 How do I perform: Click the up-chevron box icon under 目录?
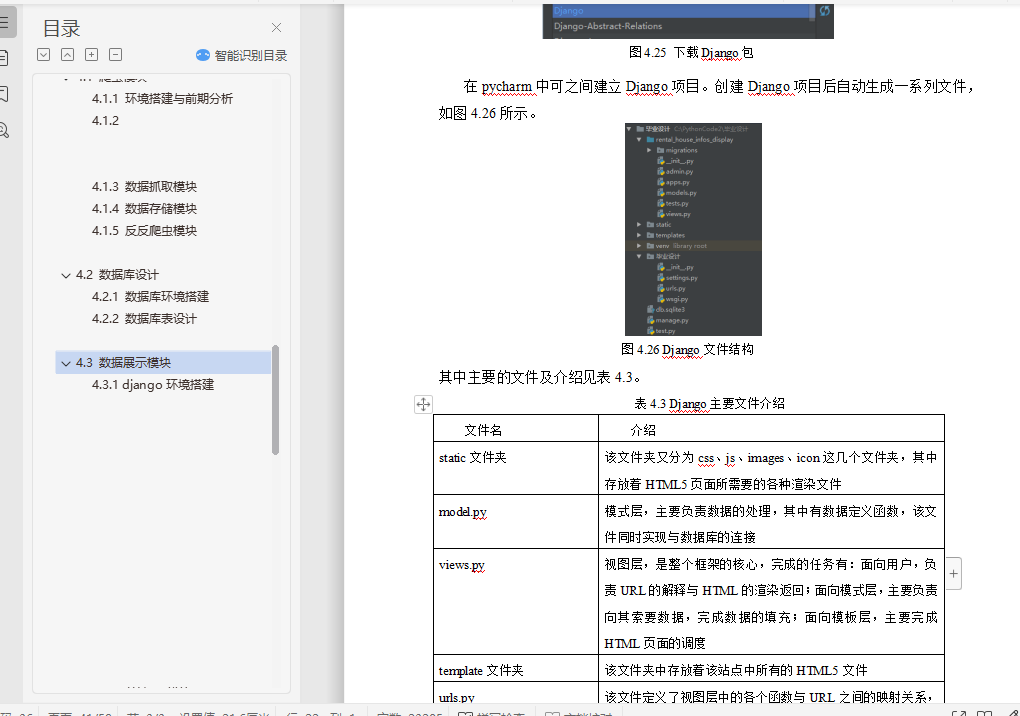(x=68, y=55)
